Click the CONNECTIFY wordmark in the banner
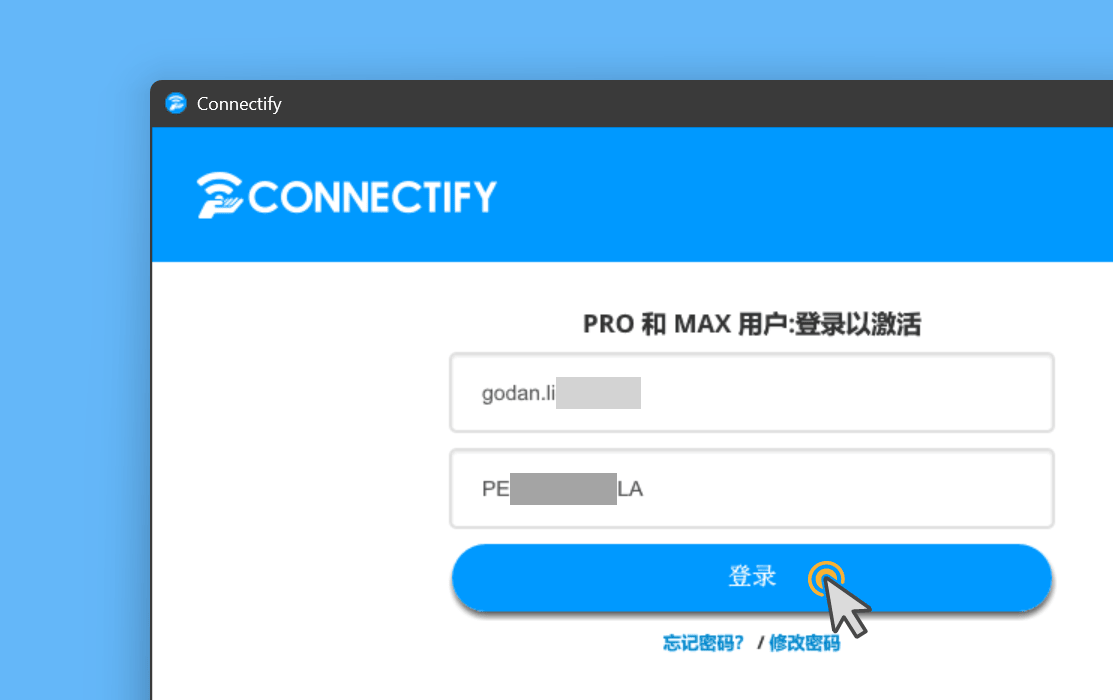Screen dimensions: 1113x700 coord(372,197)
